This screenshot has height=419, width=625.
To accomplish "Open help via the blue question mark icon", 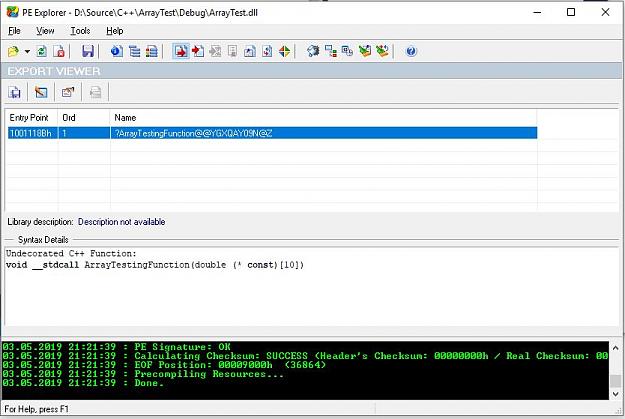I will (x=411, y=51).
